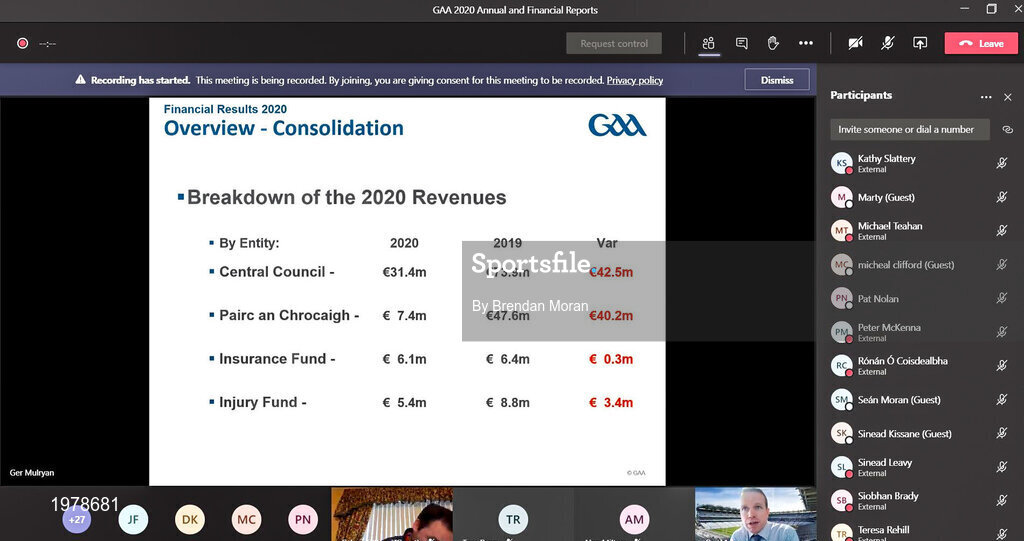Select participant Michael Teahan
Image resolution: width=1024 pixels, height=541 pixels.
coord(921,231)
